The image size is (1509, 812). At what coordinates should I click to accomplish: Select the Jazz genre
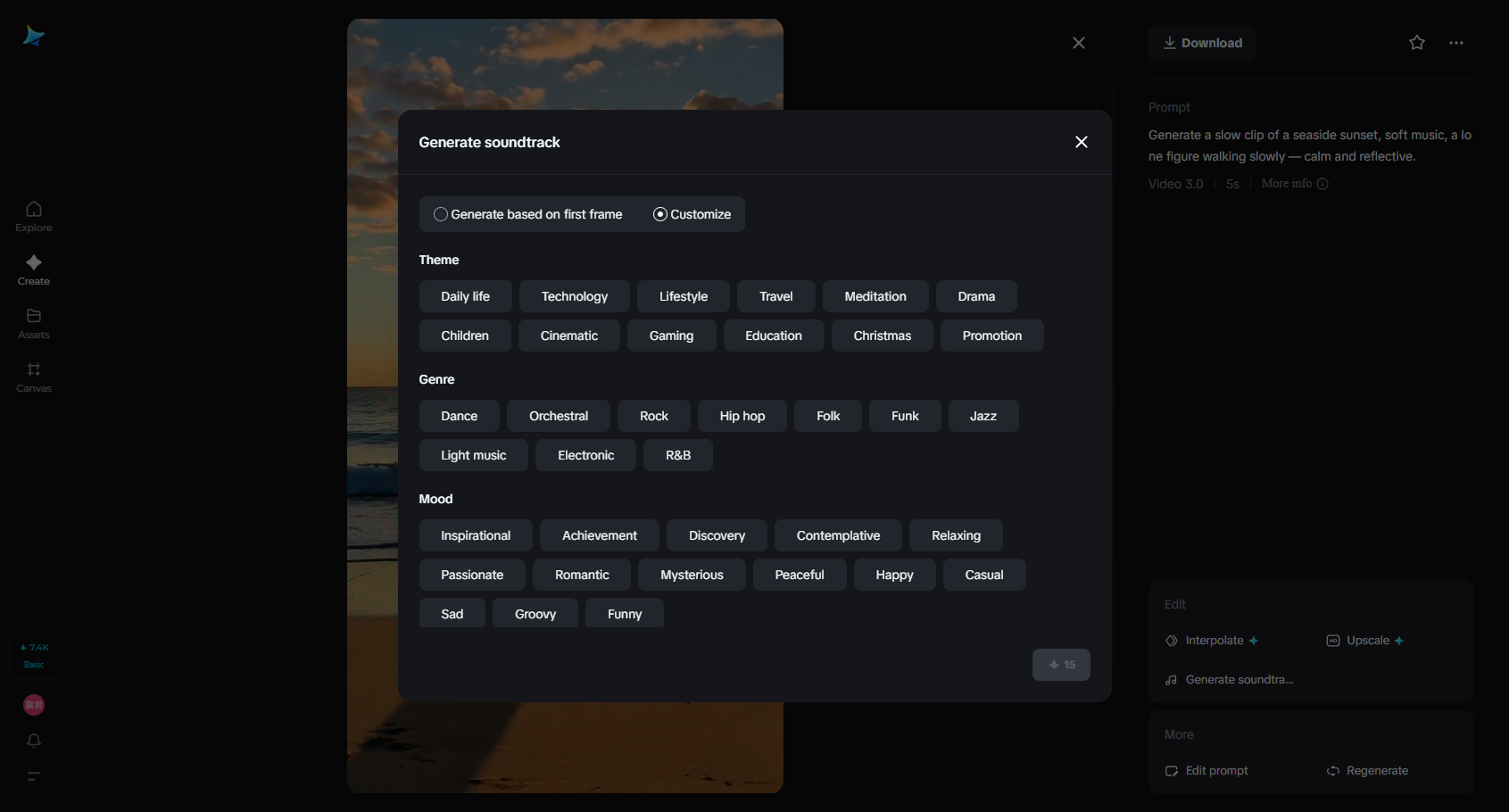click(x=983, y=416)
